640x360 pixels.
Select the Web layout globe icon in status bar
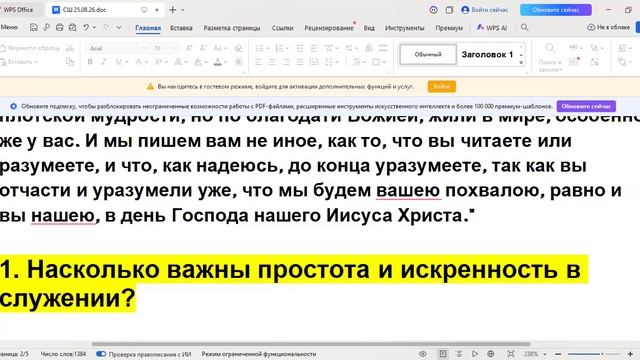(x=491, y=354)
